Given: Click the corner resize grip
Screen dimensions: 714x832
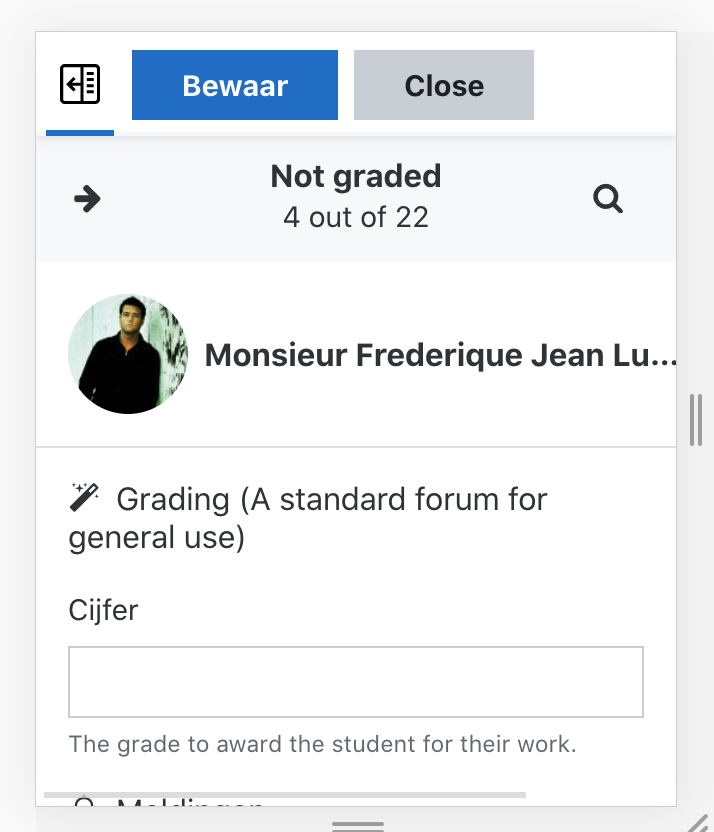Looking at the screenshot, I should [x=699, y=823].
